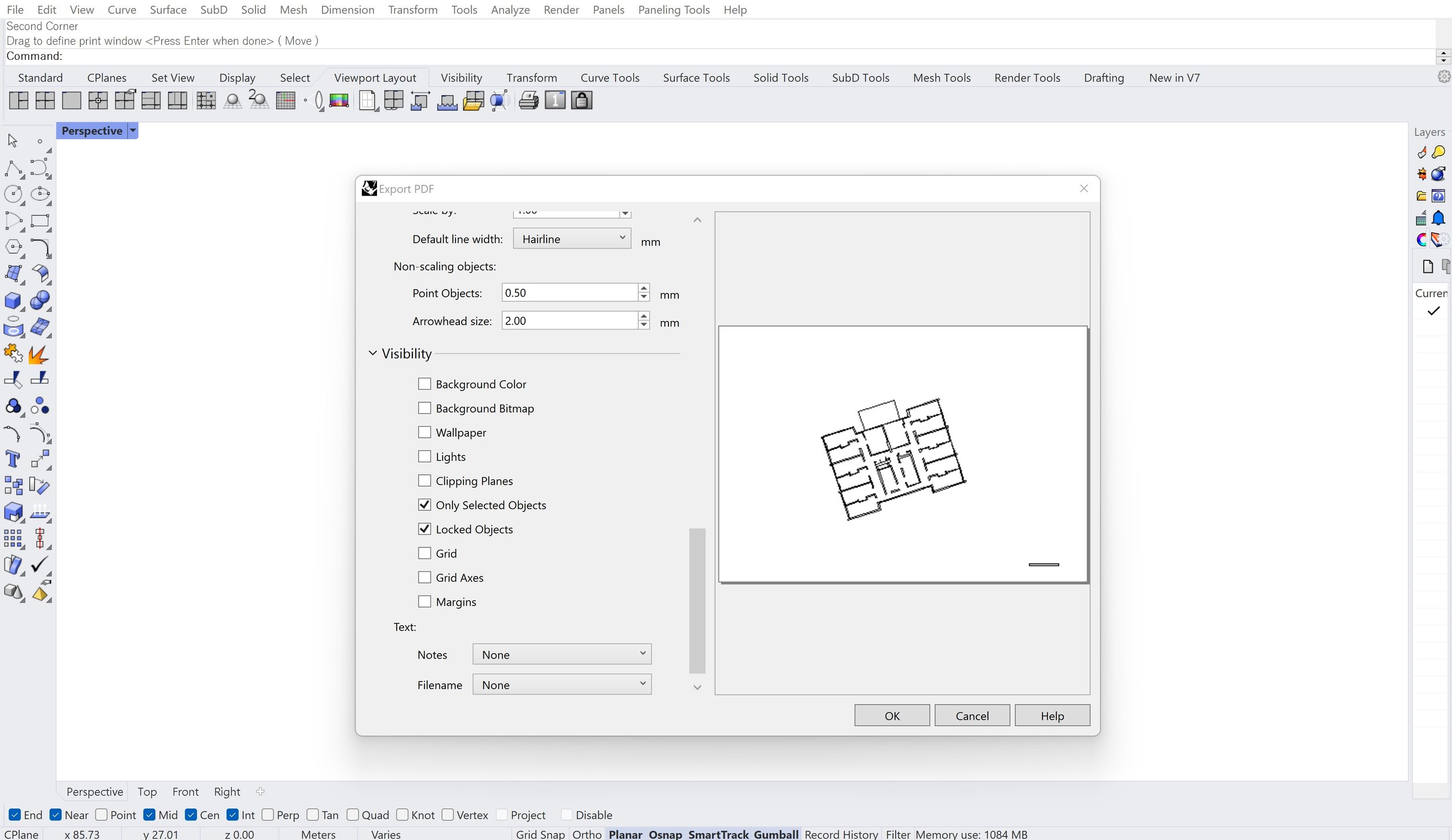
Task: Click the Check objects checkmark icon
Action: [x=39, y=565]
